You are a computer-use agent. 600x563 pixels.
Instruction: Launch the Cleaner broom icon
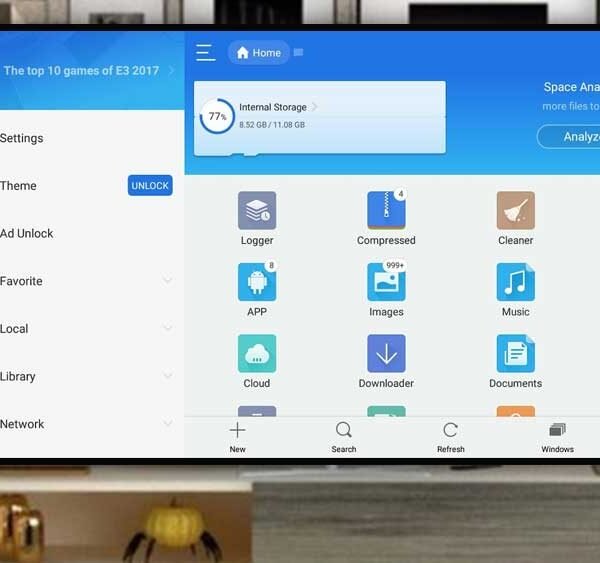point(515,210)
